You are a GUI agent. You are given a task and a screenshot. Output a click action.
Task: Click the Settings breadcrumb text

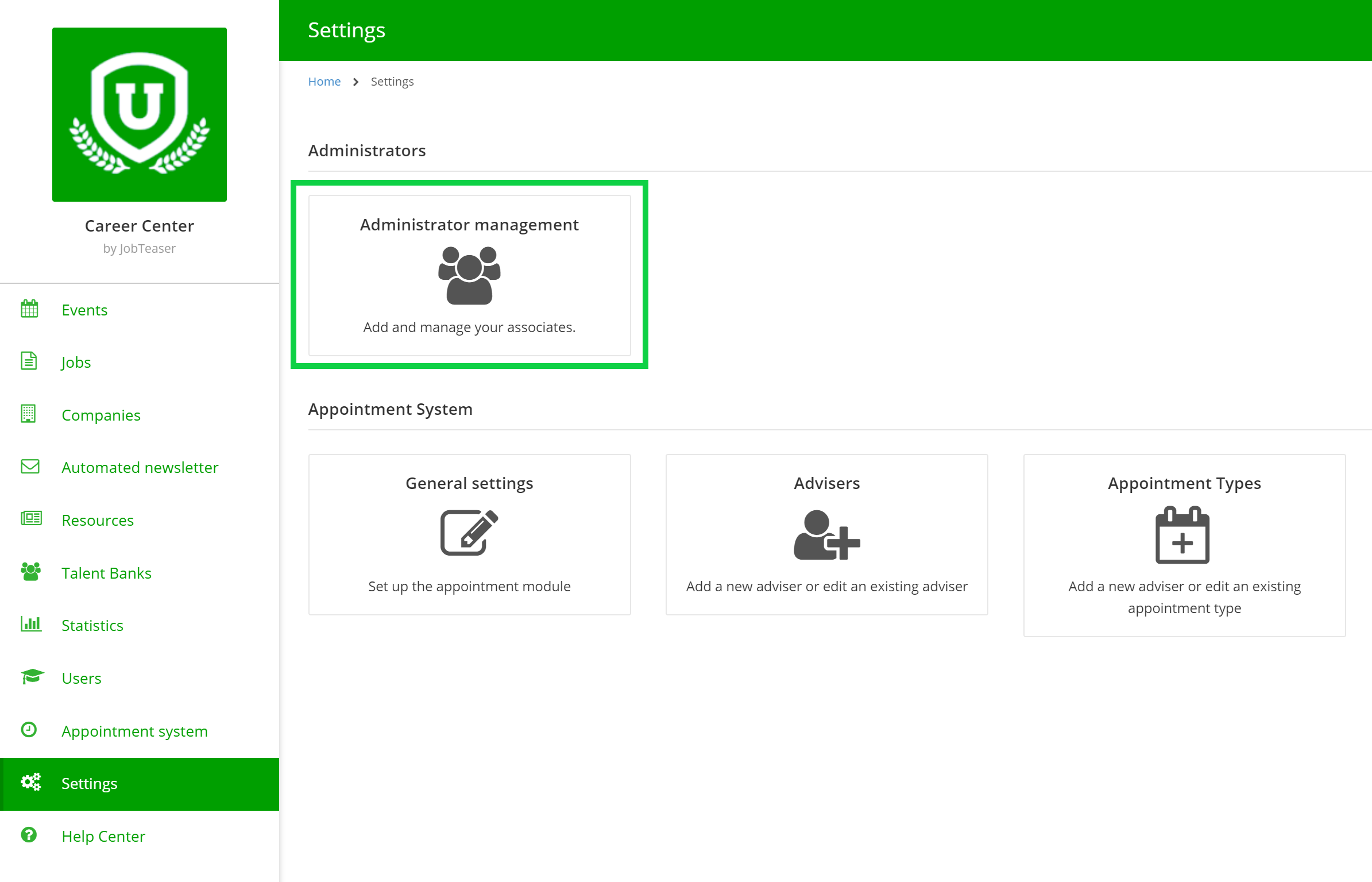tap(392, 82)
